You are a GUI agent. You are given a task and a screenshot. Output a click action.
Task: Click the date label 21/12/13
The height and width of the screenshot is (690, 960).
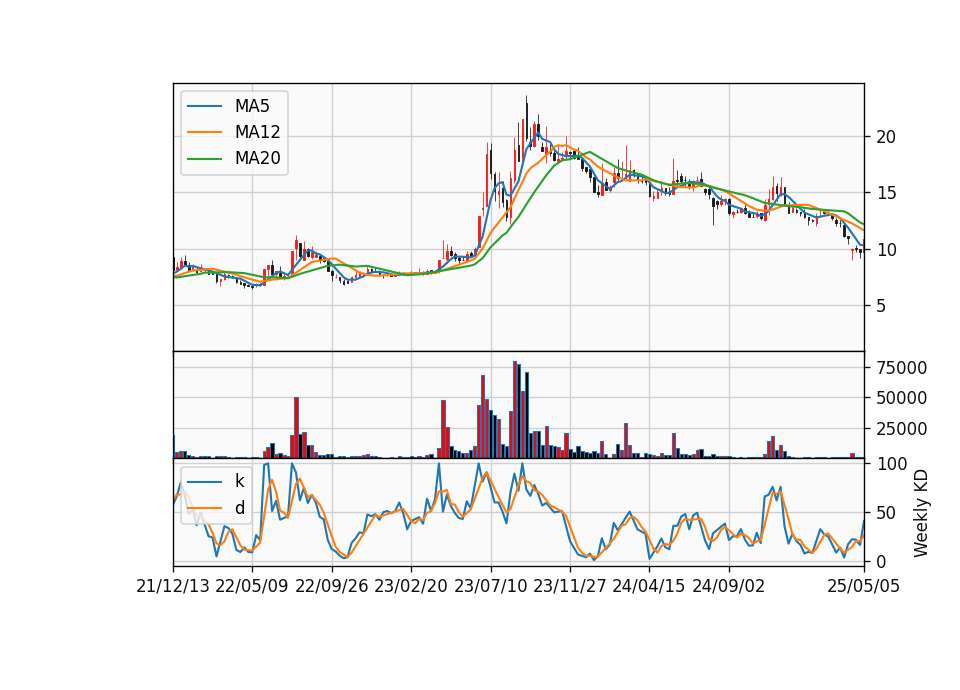173,587
